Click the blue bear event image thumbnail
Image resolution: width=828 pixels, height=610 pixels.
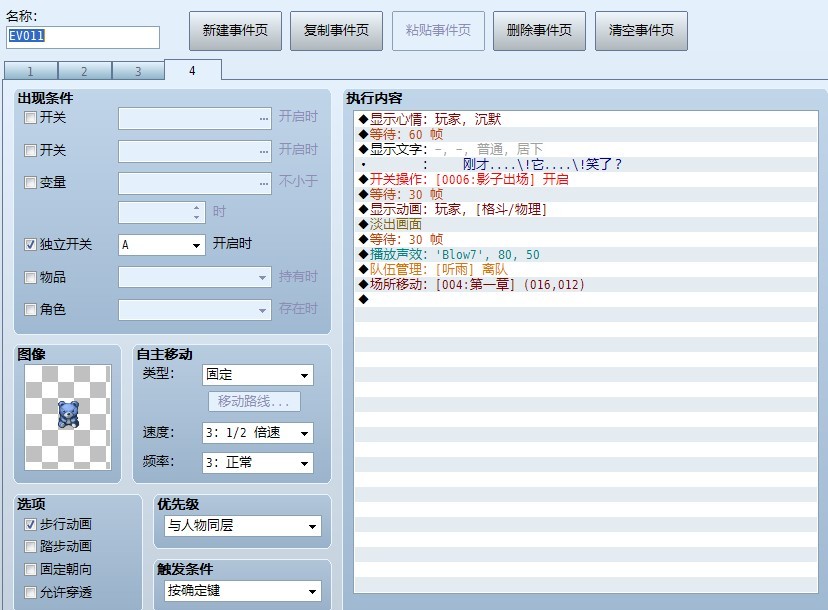point(68,417)
